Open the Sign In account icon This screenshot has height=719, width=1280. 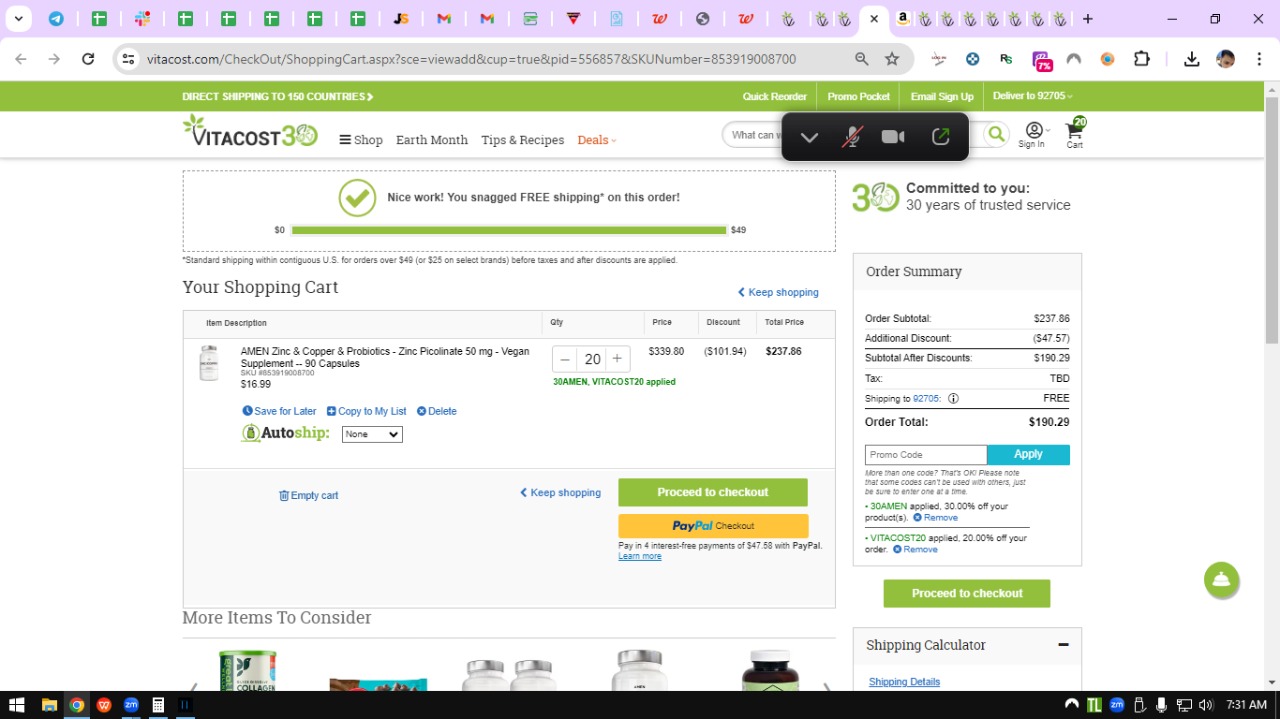pos(1032,135)
